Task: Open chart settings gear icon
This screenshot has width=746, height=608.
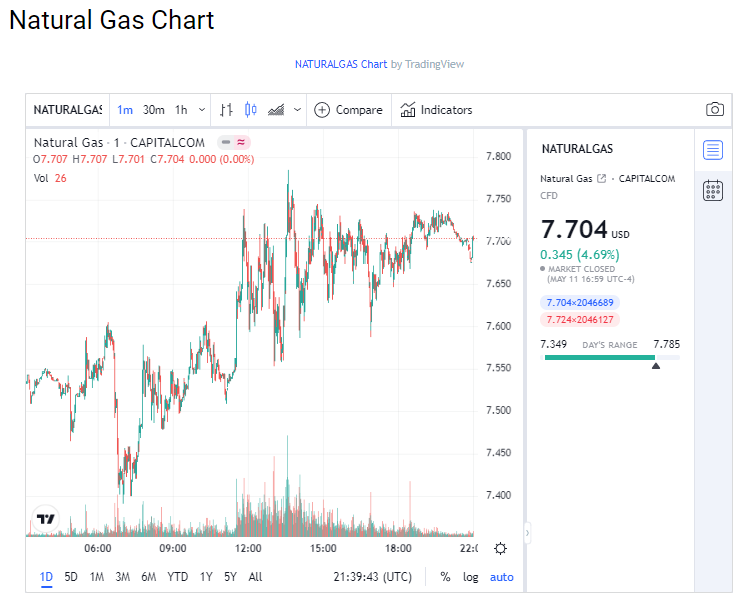Action: [500, 549]
